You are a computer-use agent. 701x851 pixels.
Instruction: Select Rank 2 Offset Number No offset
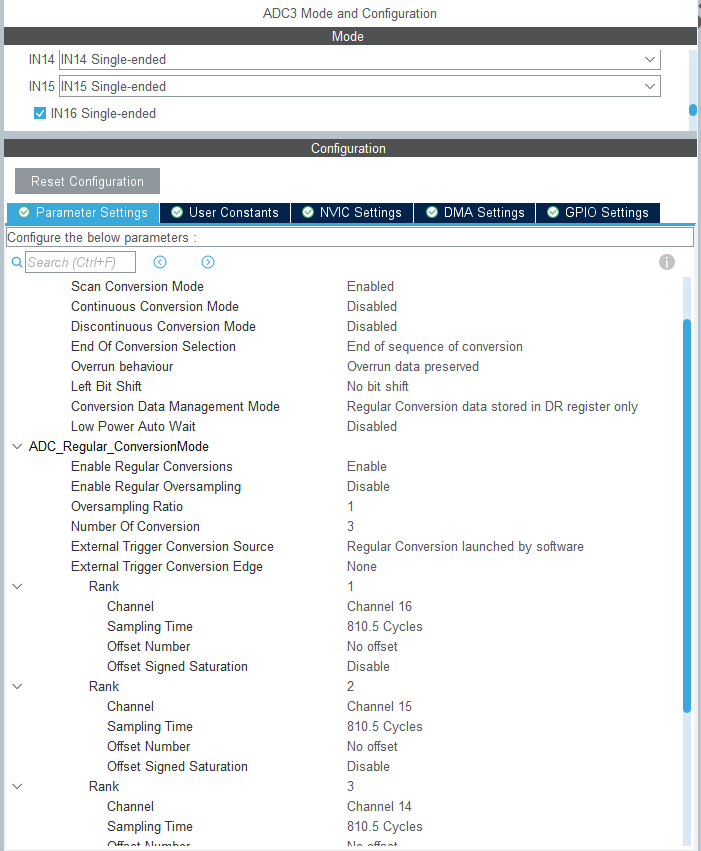coord(373,746)
